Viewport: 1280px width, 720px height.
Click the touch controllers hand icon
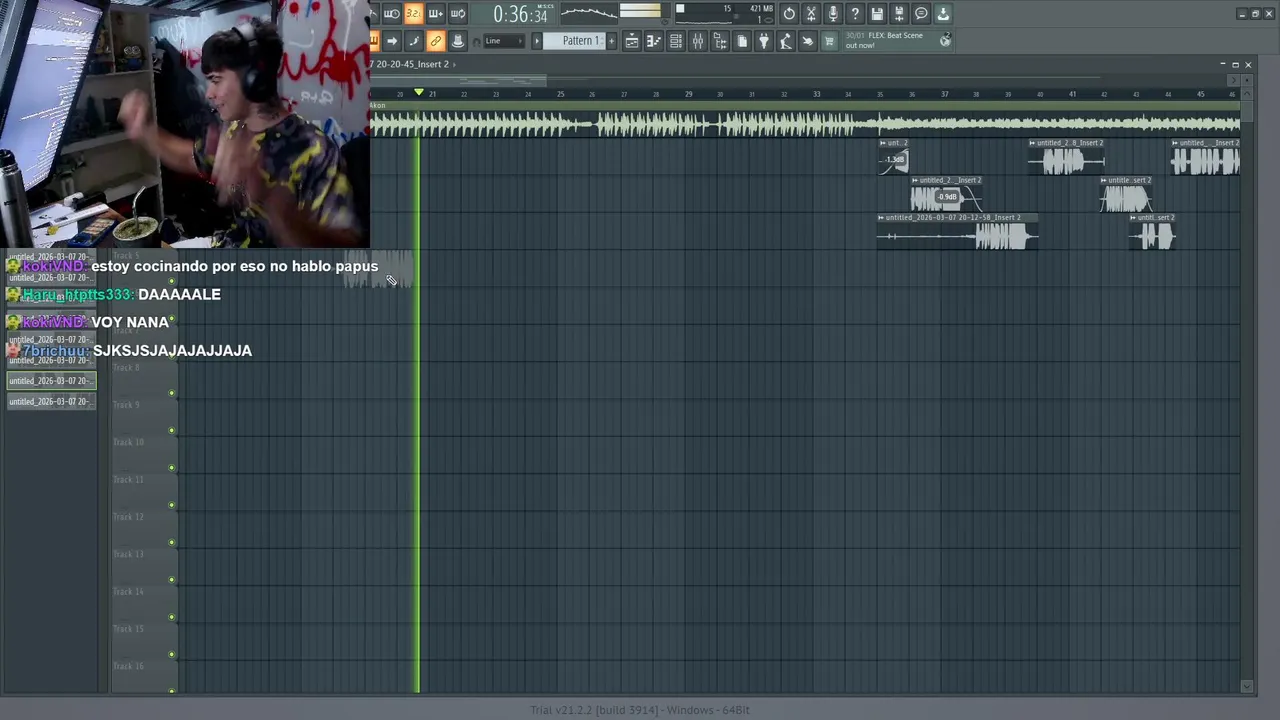click(808, 41)
